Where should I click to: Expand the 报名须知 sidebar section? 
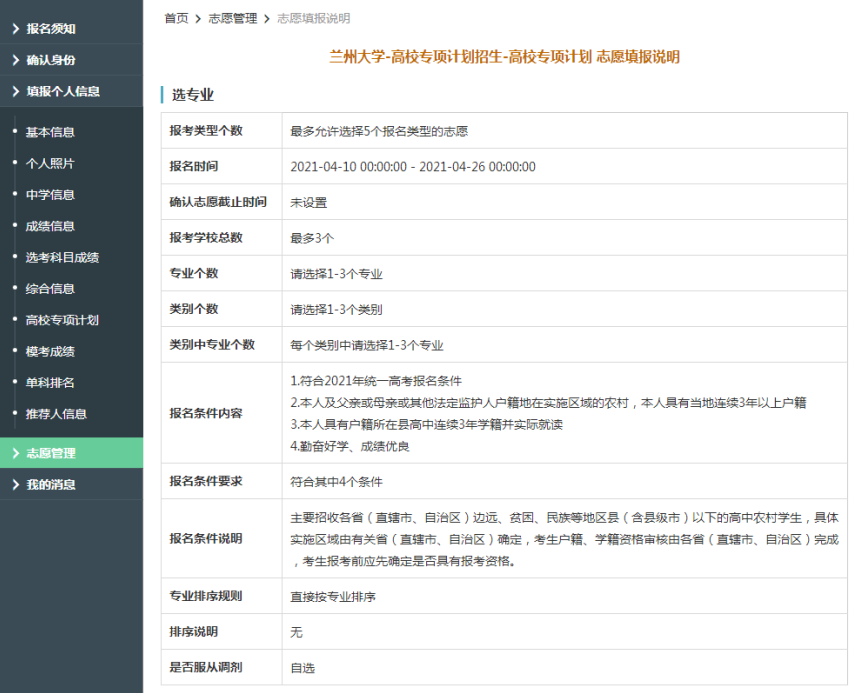(51, 29)
